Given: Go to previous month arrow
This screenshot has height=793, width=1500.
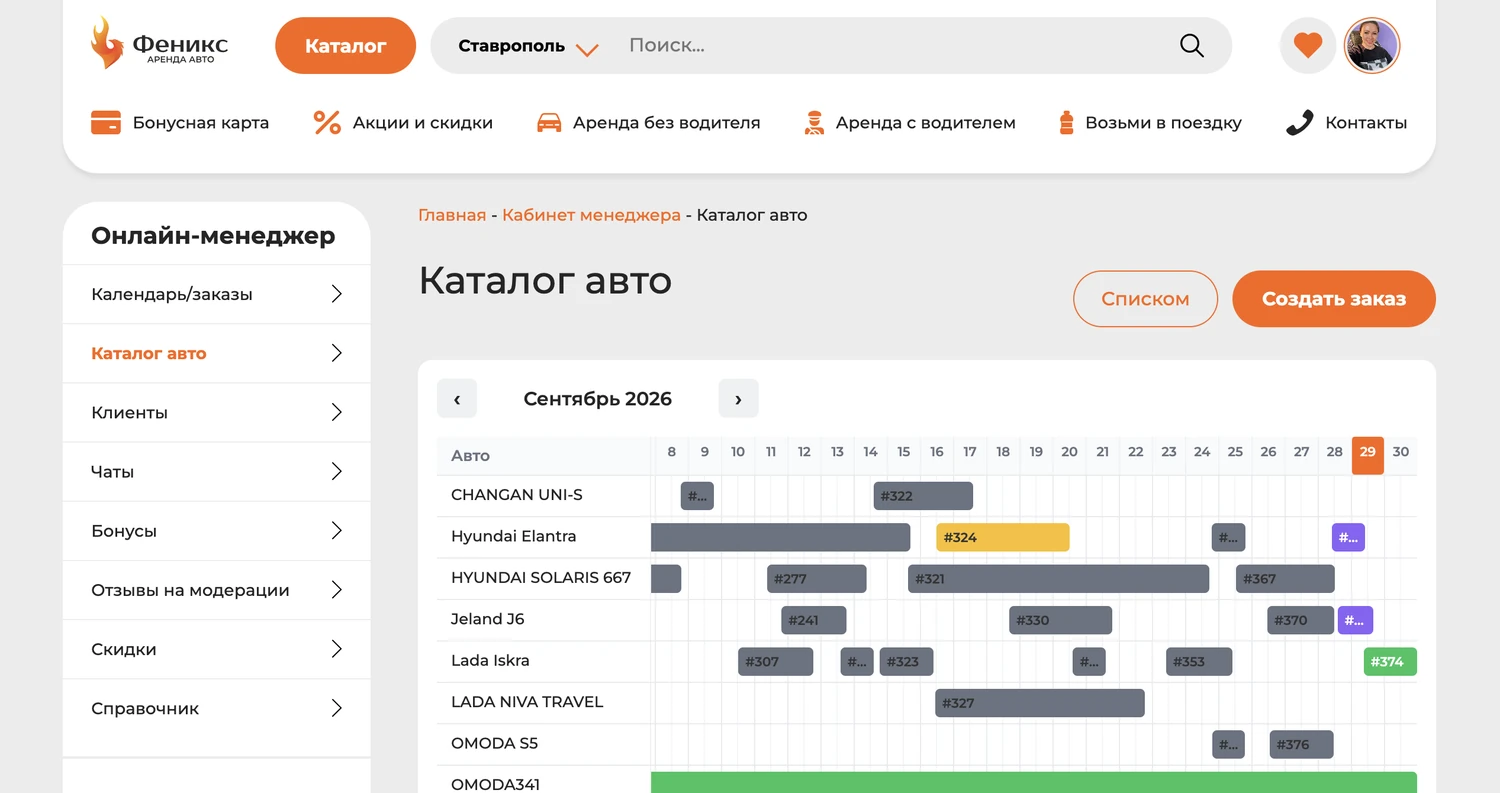Looking at the screenshot, I should 457,399.
